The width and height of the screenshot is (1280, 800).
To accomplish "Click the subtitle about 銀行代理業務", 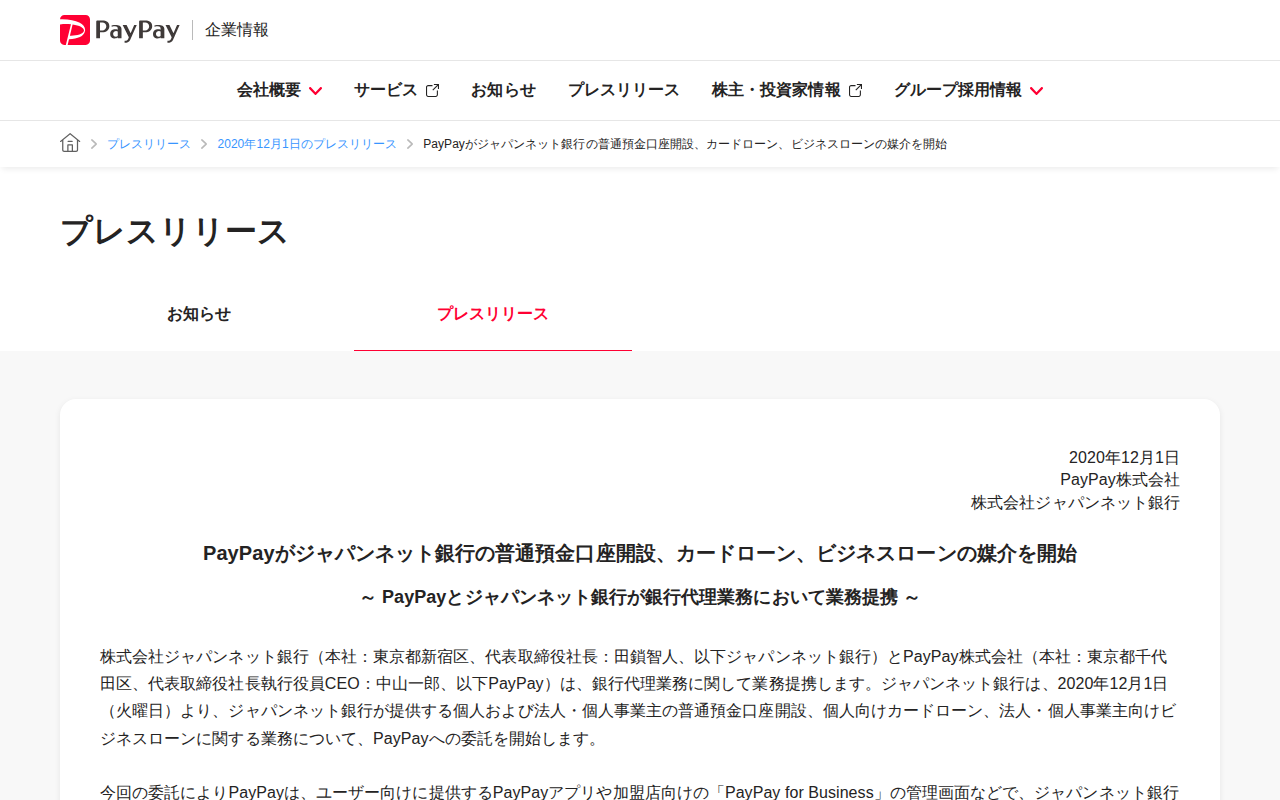I will coord(640,598).
